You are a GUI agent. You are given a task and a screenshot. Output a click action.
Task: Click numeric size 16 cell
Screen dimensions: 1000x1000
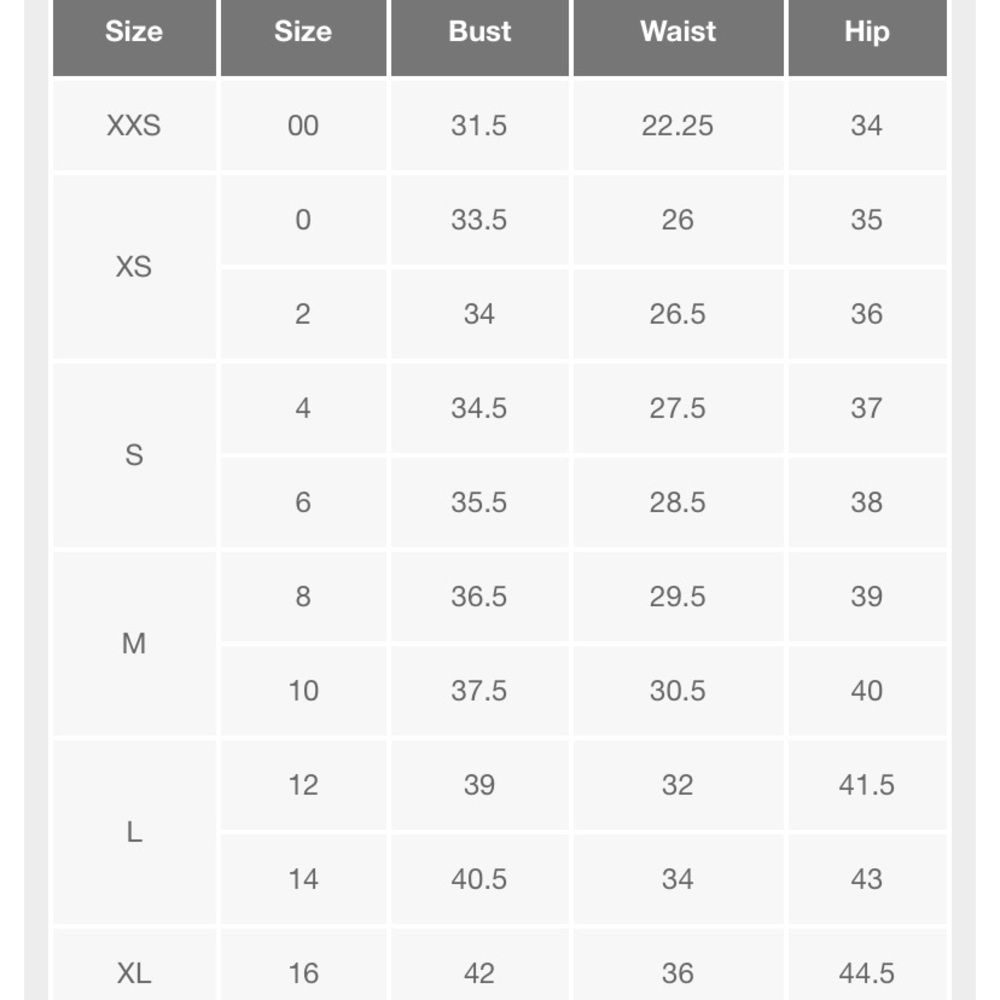tap(303, 973)
